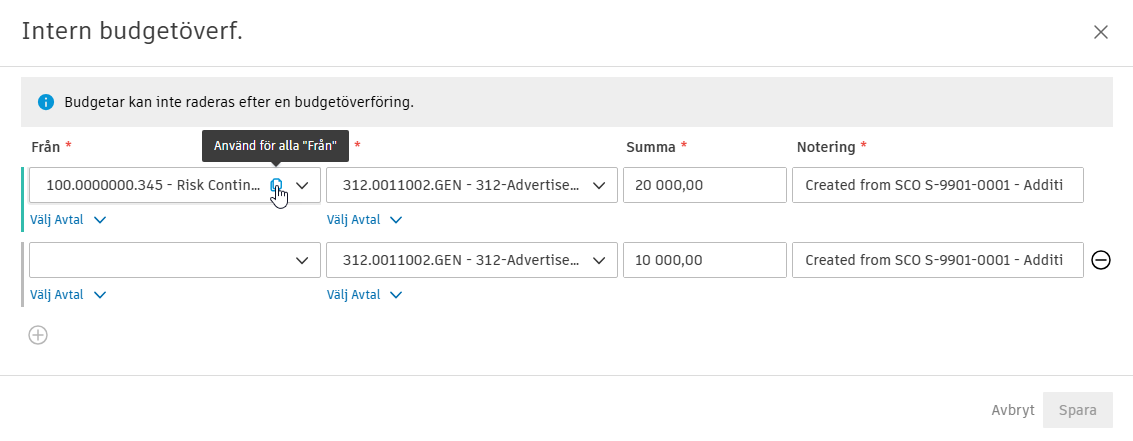
Task: Click the Summa field showing 20 000,00
Action: pyautogui.click(x=704, y=185)
